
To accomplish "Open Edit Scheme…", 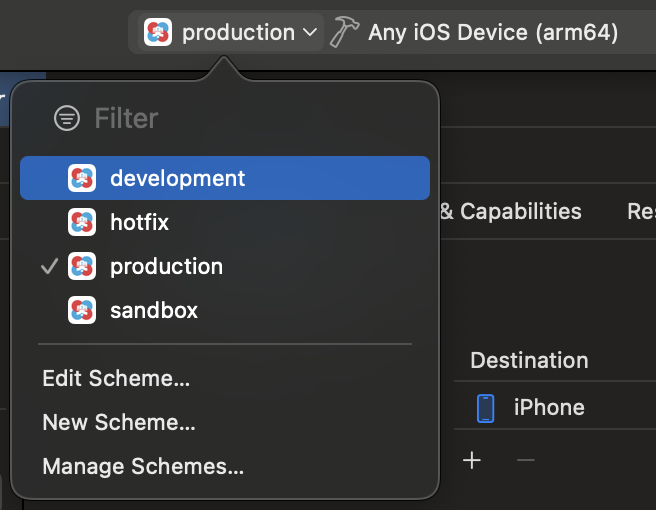I will 116,378.
